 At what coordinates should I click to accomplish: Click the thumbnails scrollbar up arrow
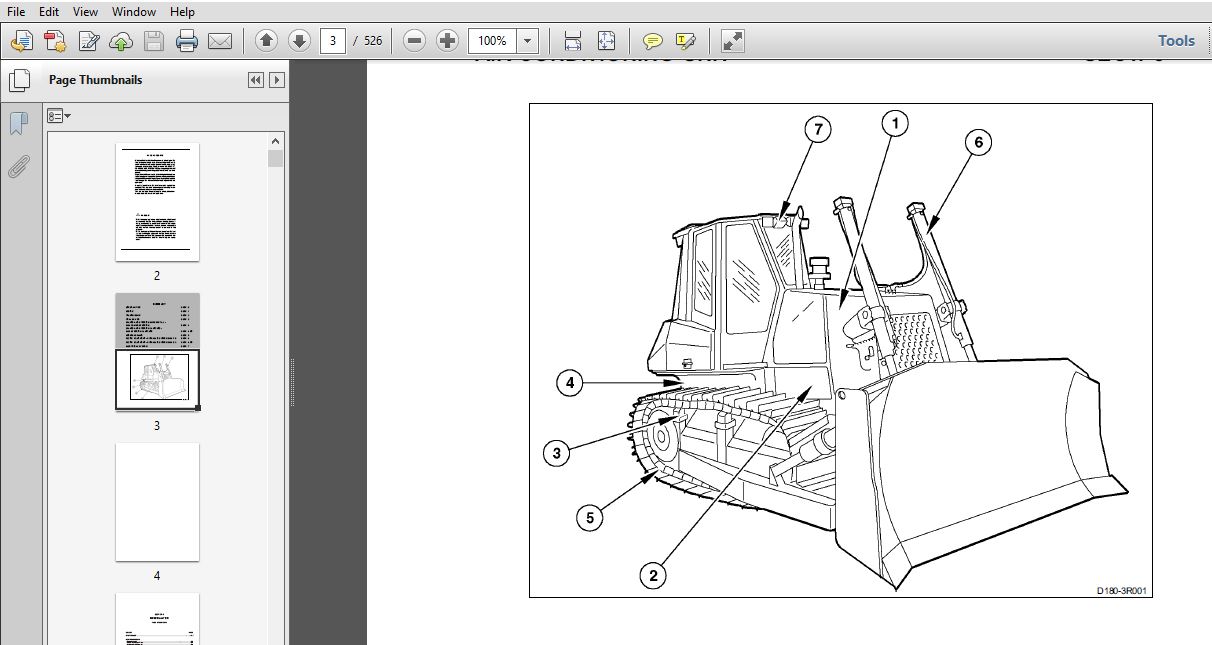click(276, 141)
